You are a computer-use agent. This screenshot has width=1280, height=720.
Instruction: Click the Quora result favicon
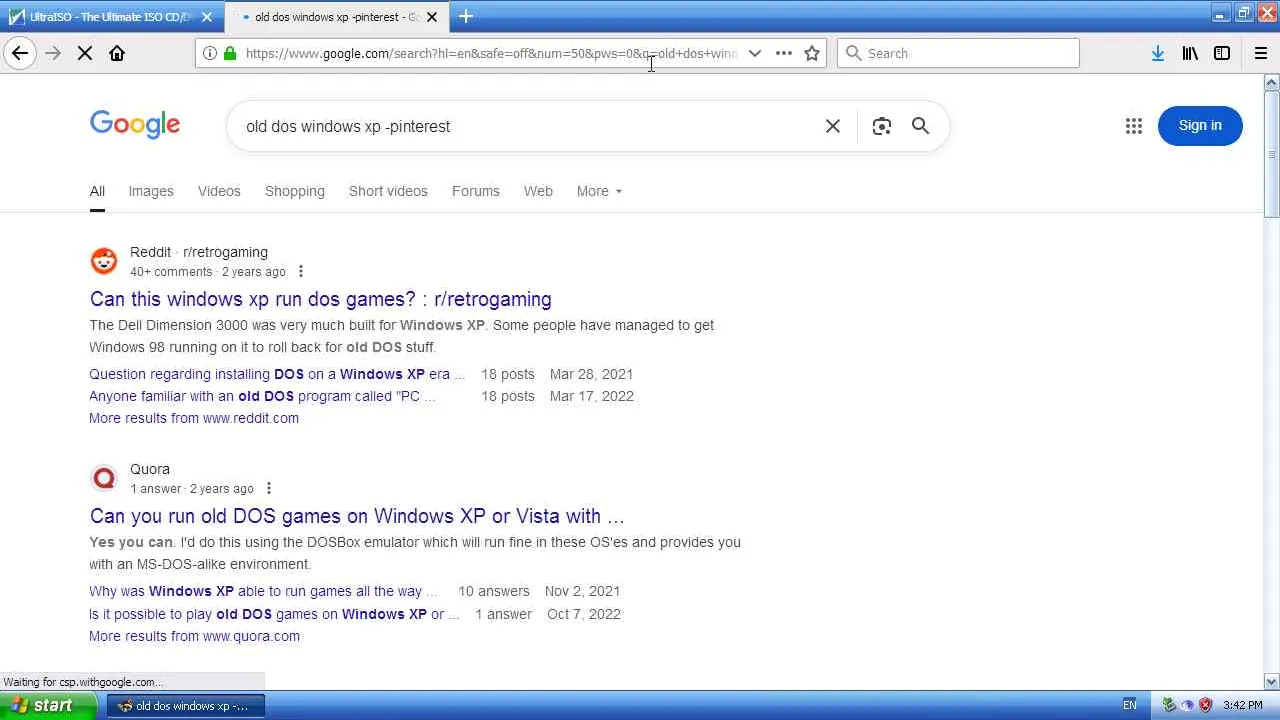coord(104,478)
